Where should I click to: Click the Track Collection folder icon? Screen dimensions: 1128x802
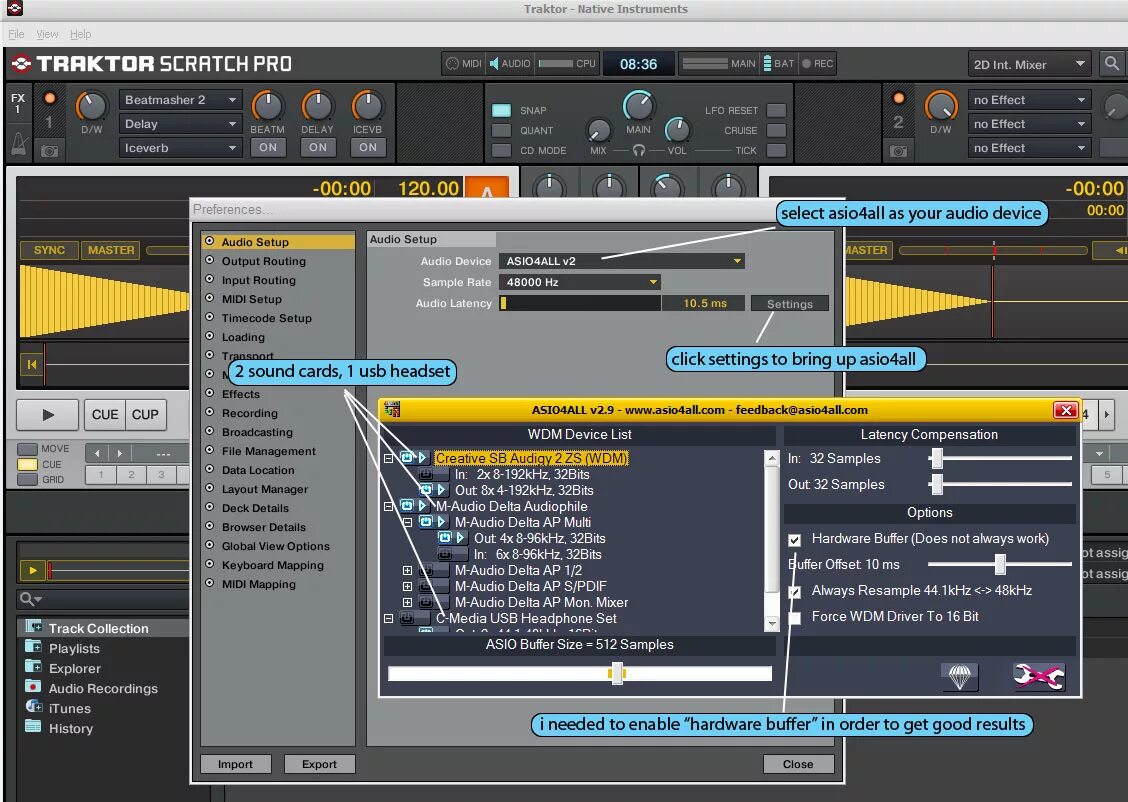pos(33,626)
